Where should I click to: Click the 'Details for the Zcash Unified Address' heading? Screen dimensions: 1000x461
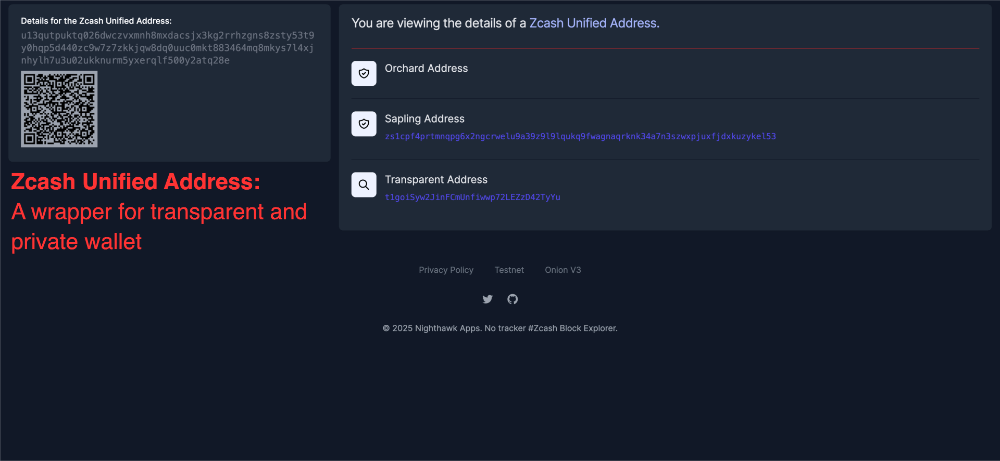tap(96, 21)
